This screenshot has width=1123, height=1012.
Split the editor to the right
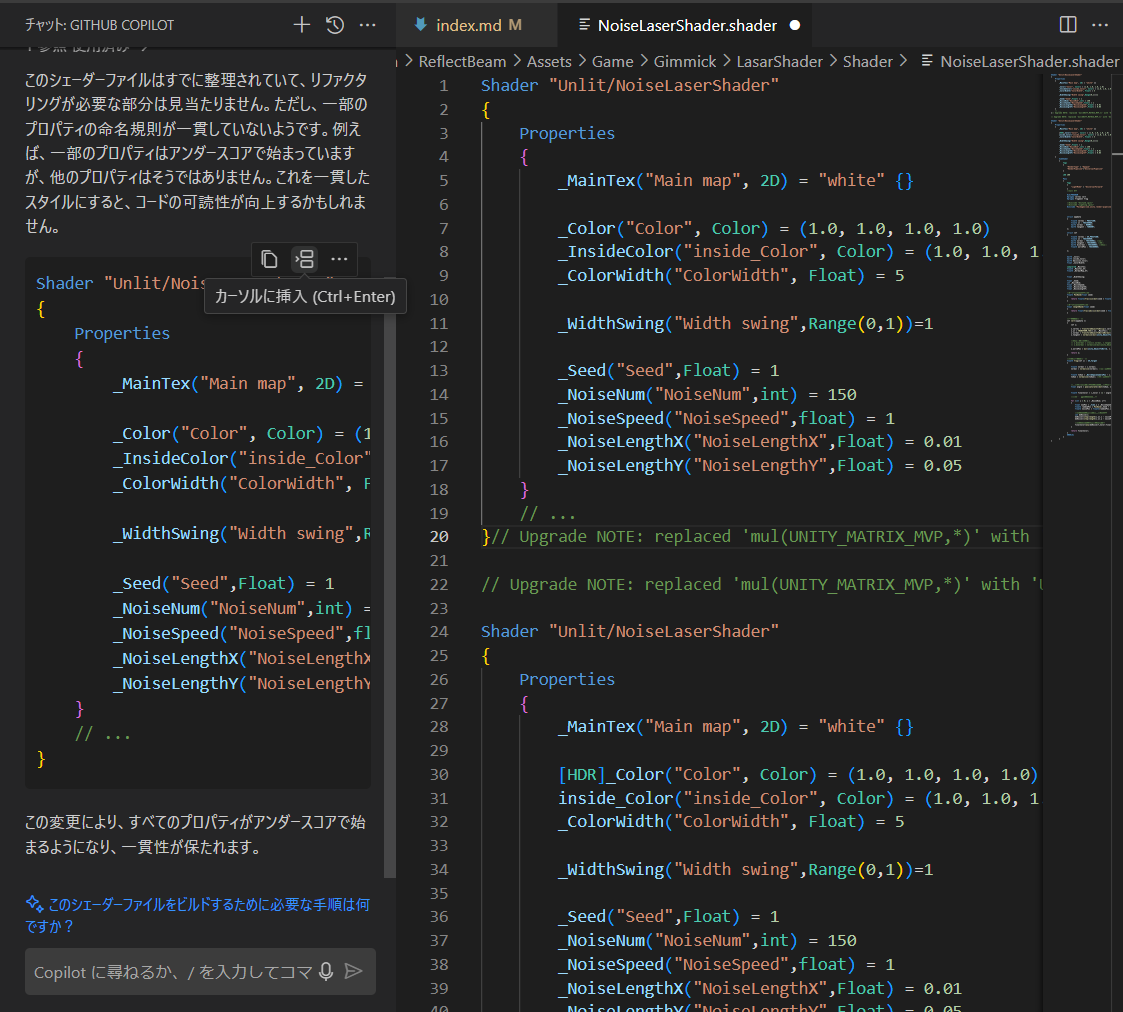click(x=1068, y=25)
